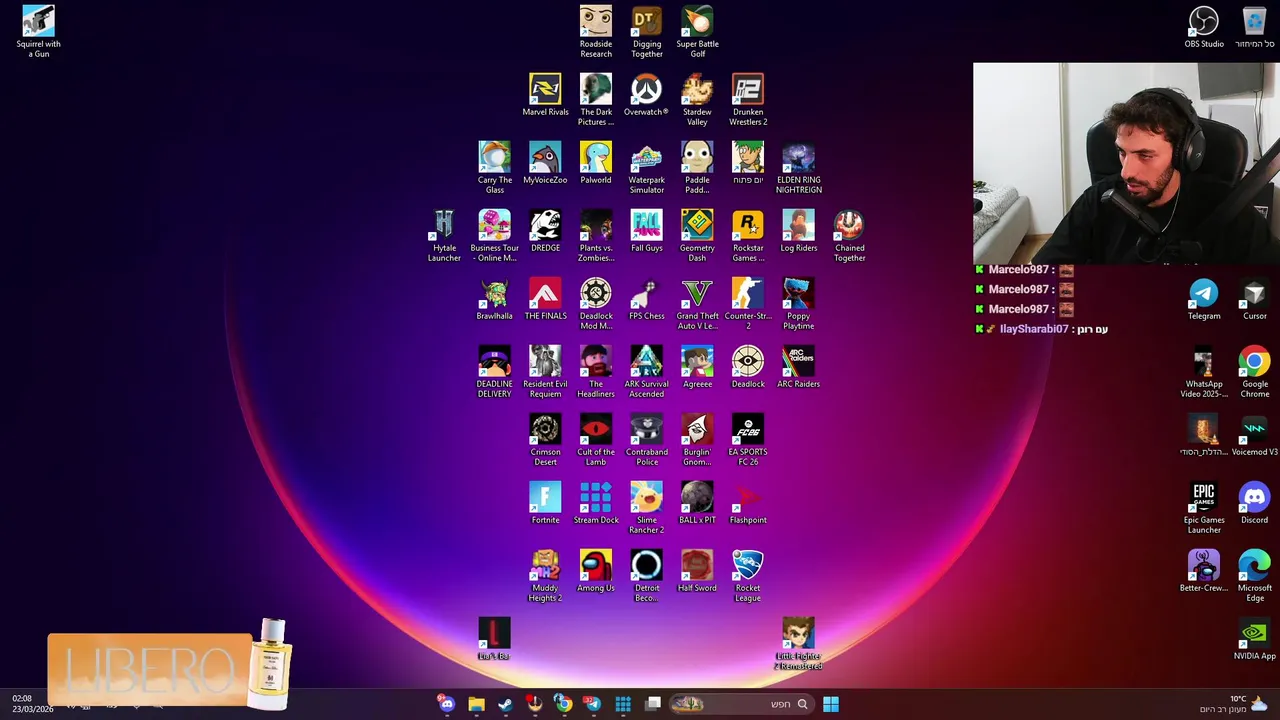Select the Agreeee game icon
Image resolution: width=1280 pixels, height=720 pixels.
697,366
